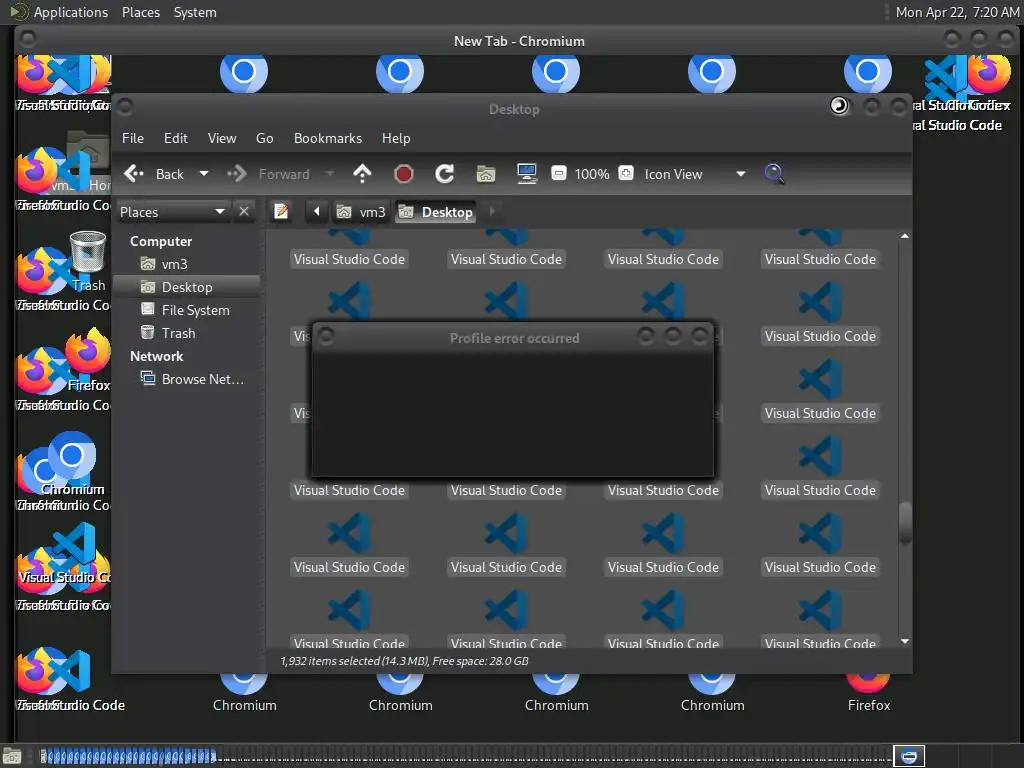Select Desktop in Places sidebar

[187, 287]
